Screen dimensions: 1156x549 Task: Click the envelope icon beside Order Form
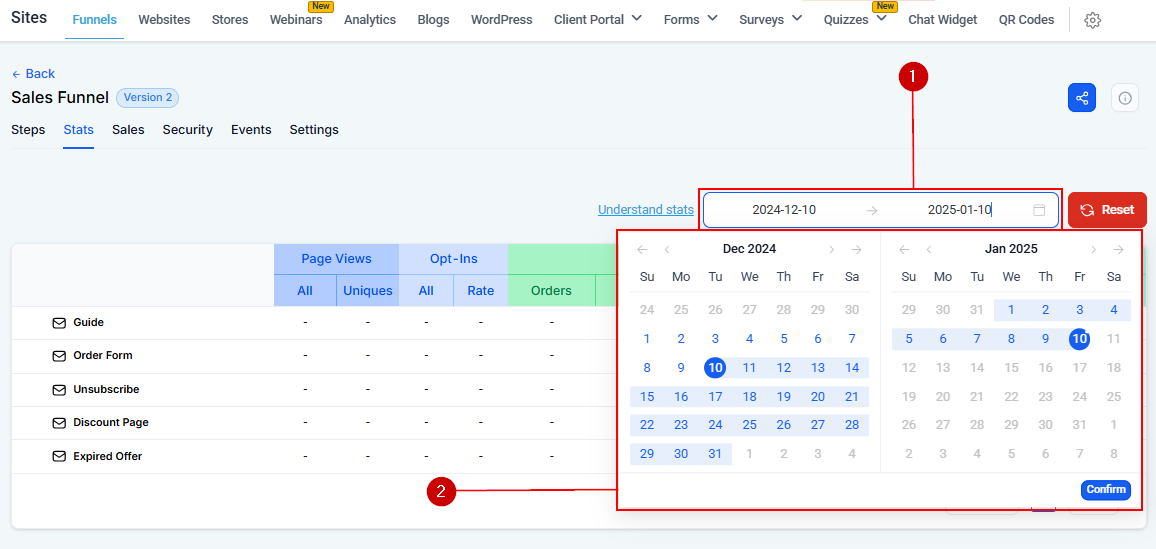(59, 356)
